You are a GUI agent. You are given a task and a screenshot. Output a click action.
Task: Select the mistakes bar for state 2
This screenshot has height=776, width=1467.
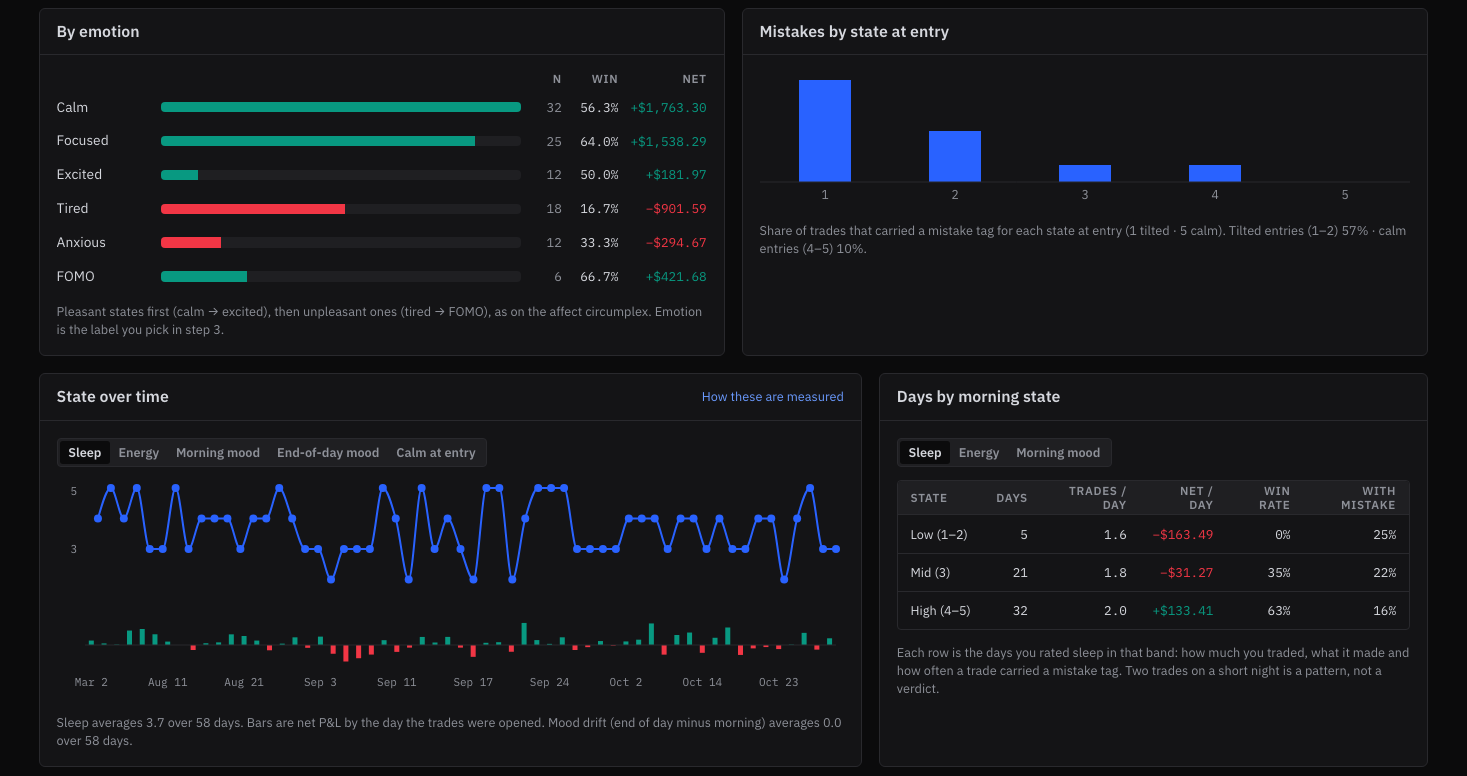click(x=955, y=156)
